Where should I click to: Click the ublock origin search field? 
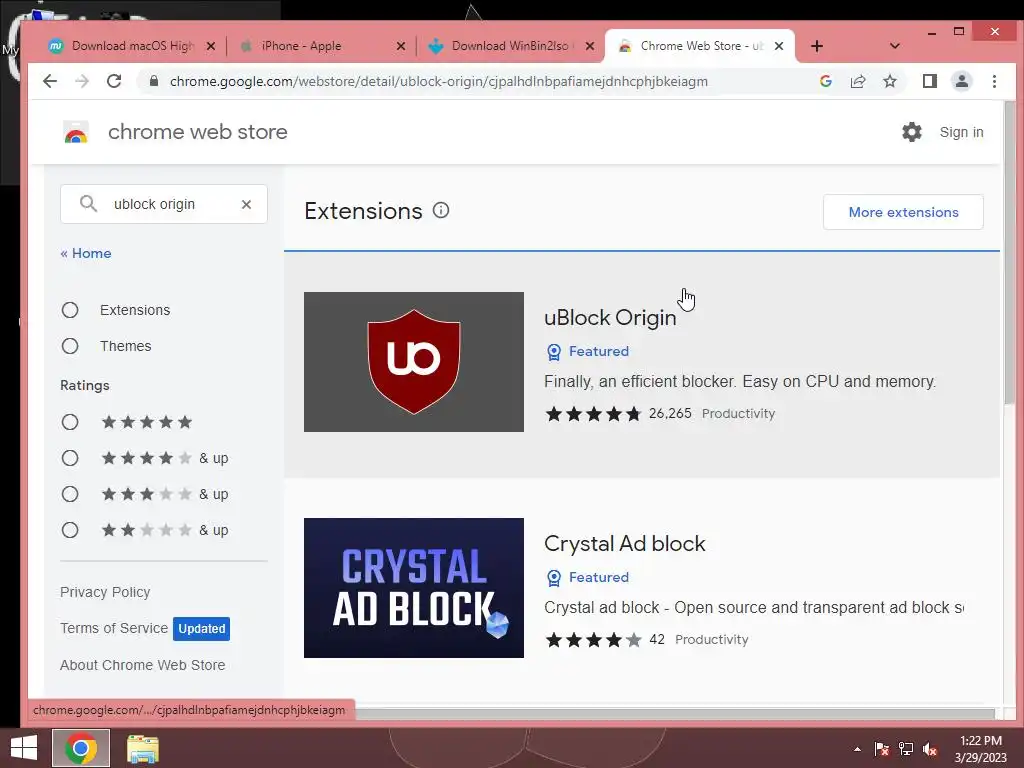(164, 204)
